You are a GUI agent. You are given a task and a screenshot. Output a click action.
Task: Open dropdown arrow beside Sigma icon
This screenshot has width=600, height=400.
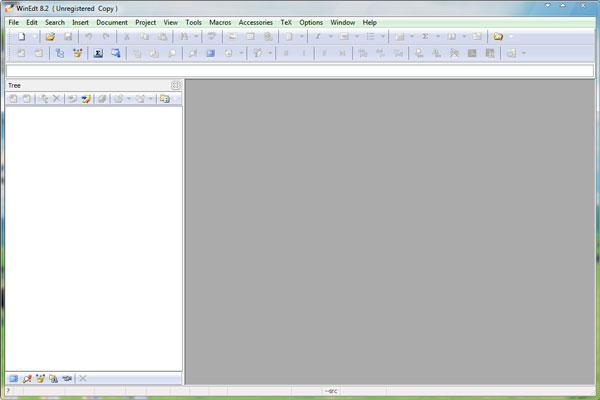[437, 36]
